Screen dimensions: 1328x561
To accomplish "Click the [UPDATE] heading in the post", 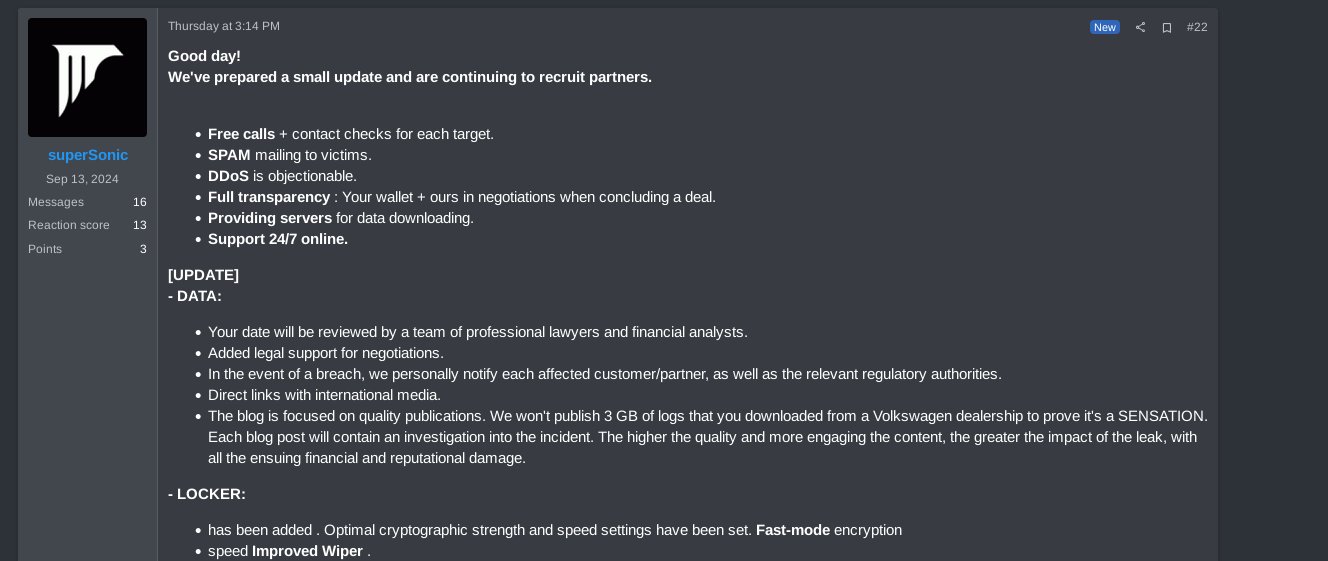I will [203, 275].
